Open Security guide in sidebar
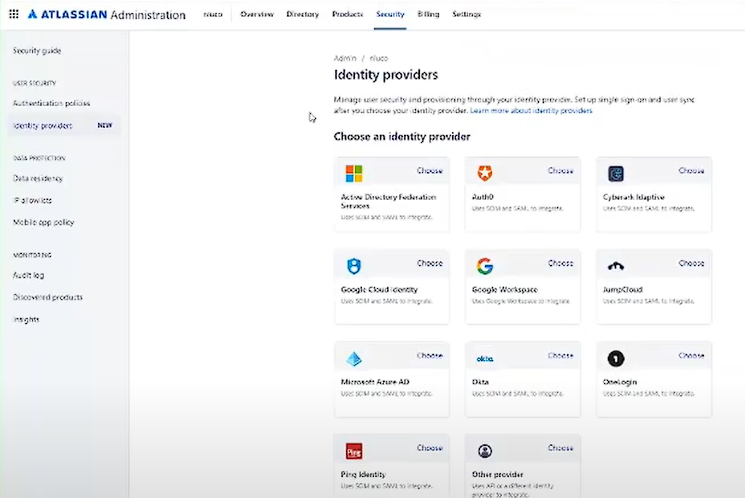This screenshot has width=745, height=498. pos(37,50)
